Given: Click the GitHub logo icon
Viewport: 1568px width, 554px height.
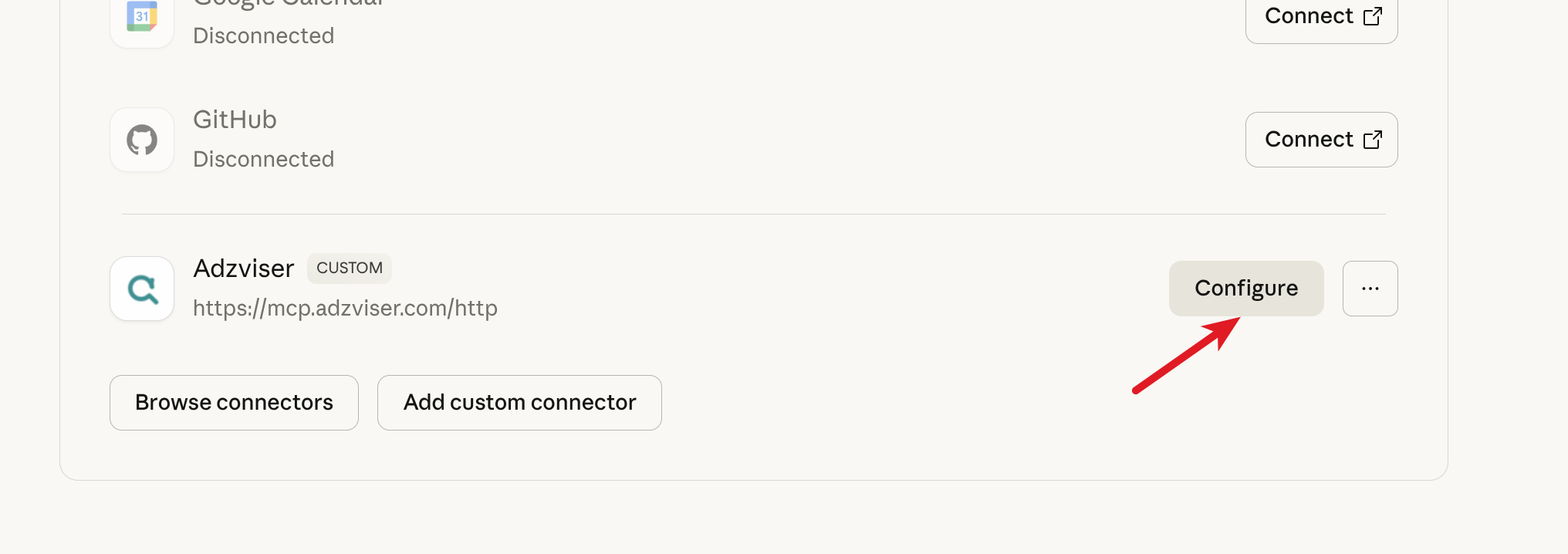Looking at the screenshot, I should 141,139.
